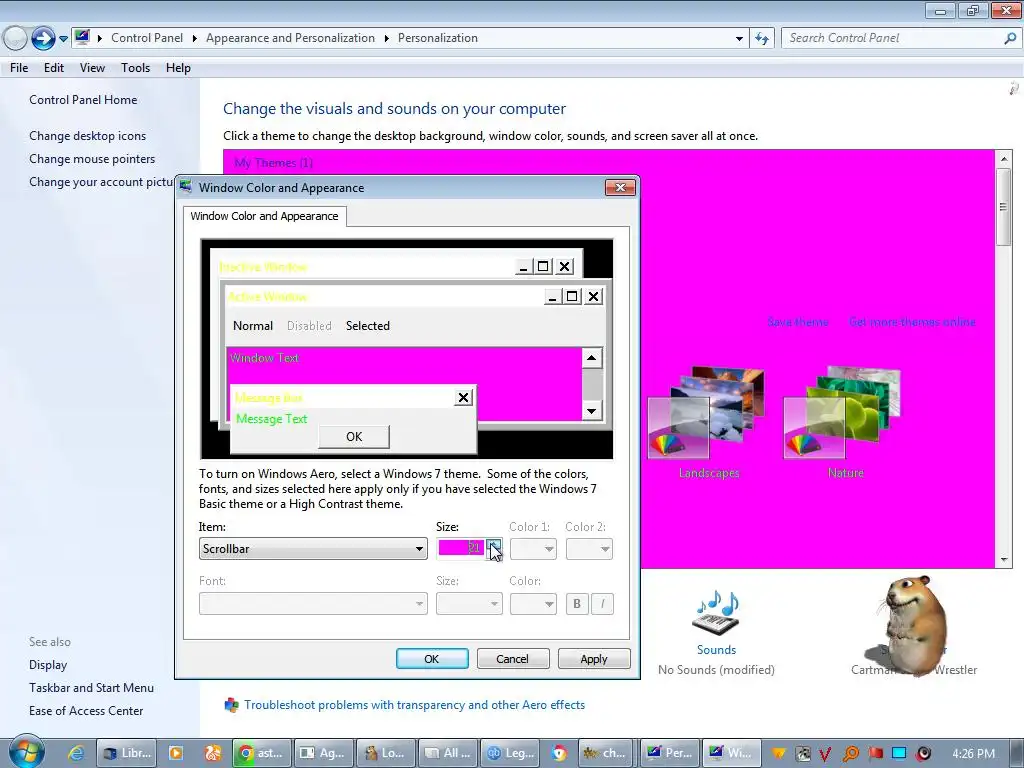The height and width of the screenshot is (768, 1024).
Task: Click the blue monitor network tray icon
Action: [899, 754]
